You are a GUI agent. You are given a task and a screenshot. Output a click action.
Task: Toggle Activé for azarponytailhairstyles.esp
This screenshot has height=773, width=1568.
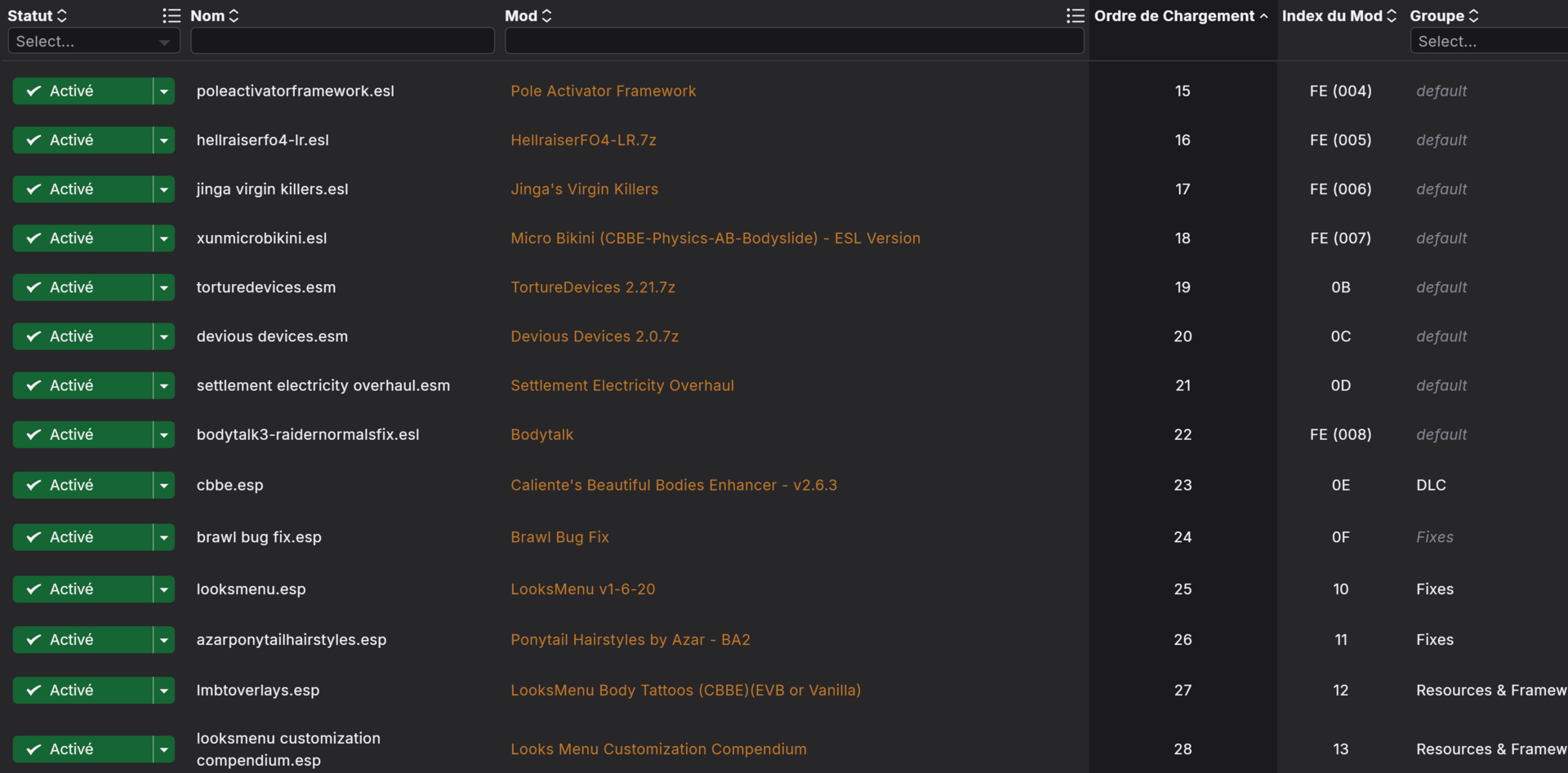(82, 639)
